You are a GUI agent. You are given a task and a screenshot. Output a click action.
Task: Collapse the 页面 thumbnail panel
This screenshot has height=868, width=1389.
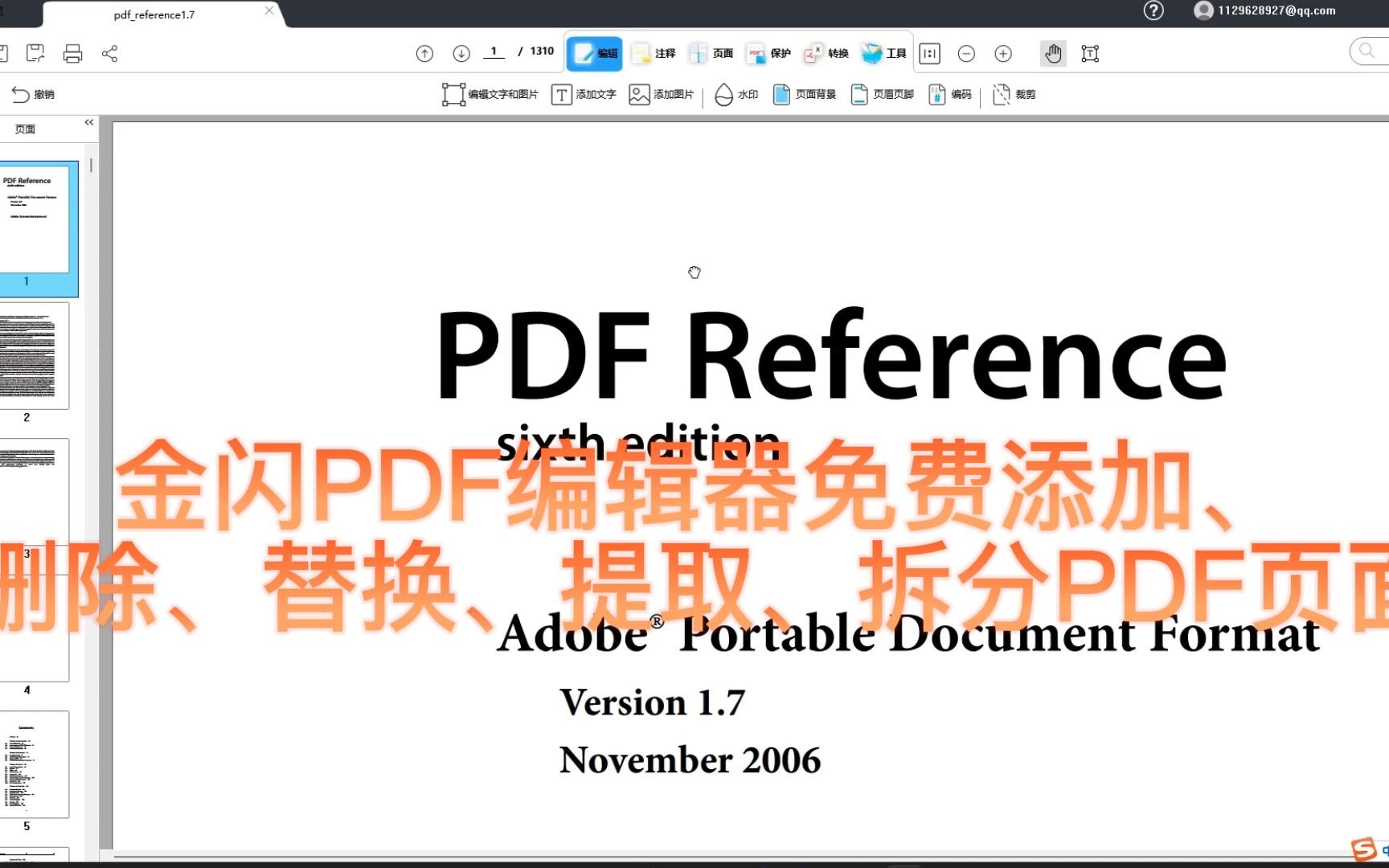(88, 122)
